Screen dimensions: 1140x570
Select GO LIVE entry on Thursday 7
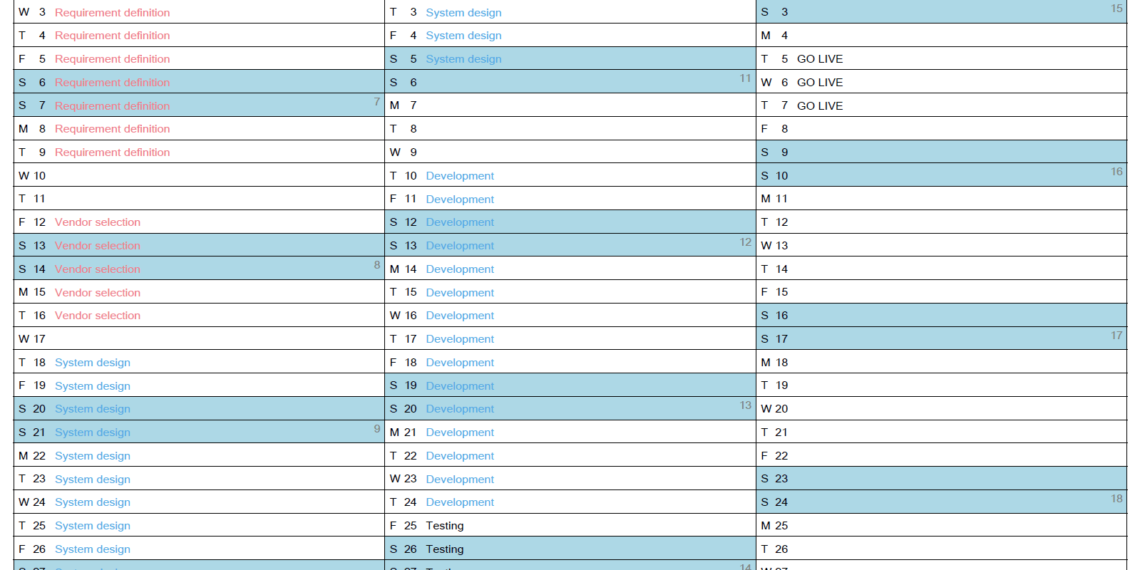tap(819, 106)
